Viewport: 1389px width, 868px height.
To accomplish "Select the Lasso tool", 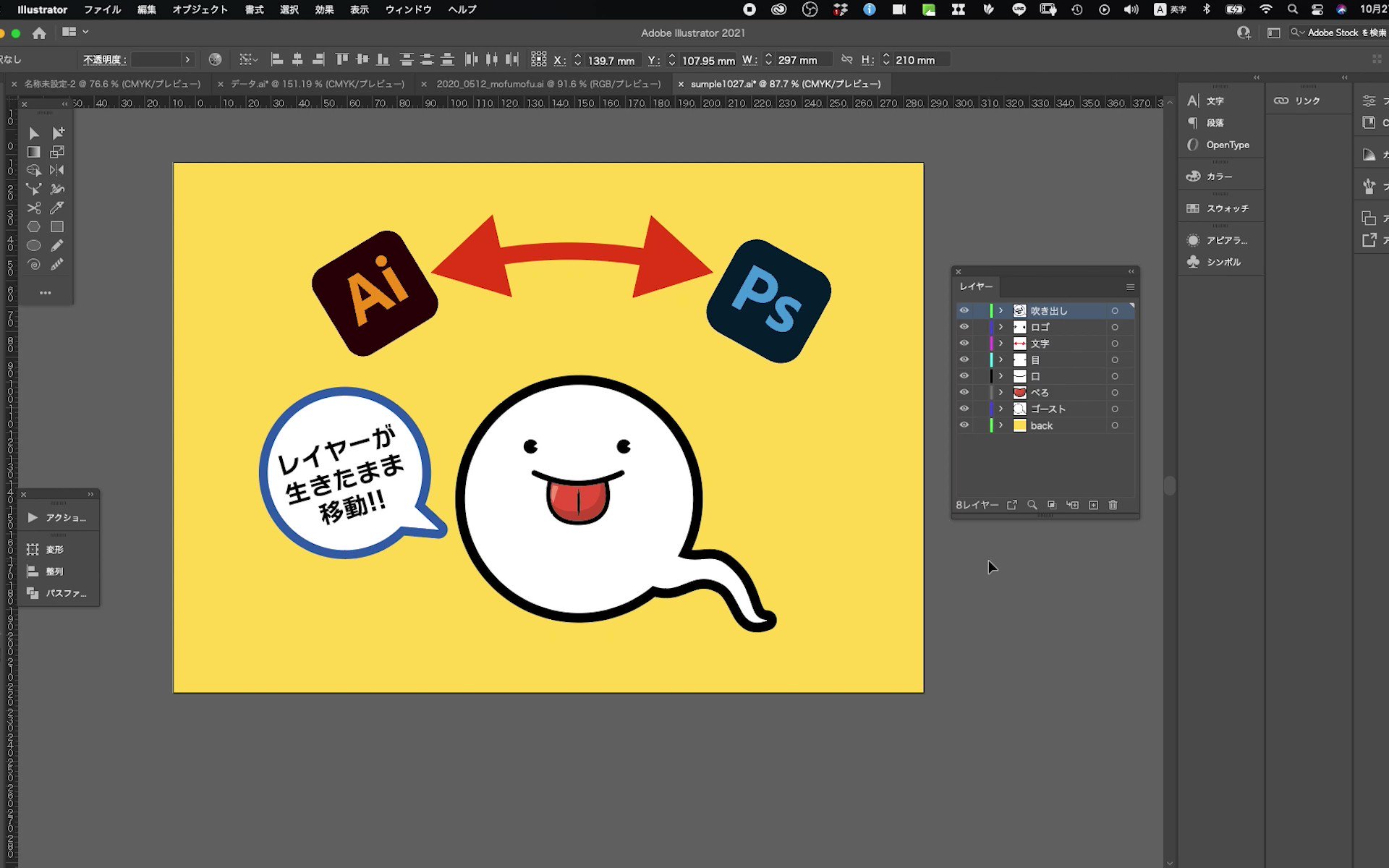I will (x=33, y=171).
